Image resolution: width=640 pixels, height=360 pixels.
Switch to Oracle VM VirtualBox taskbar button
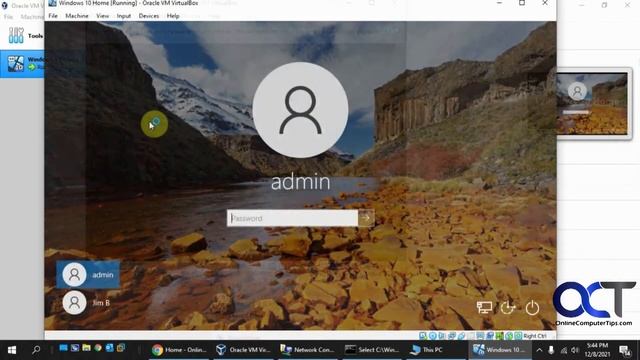(243, 350)
